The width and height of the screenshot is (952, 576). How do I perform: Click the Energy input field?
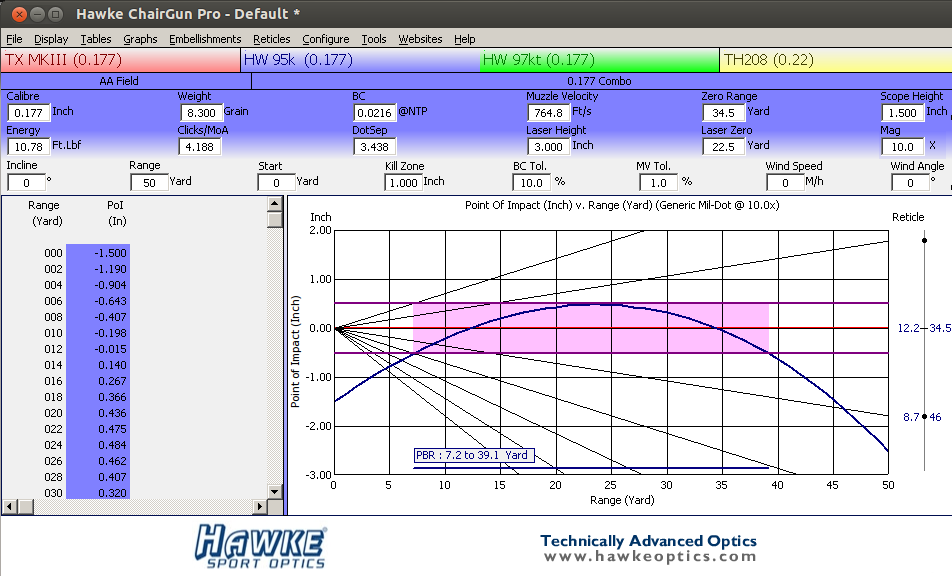coord(29,147)
